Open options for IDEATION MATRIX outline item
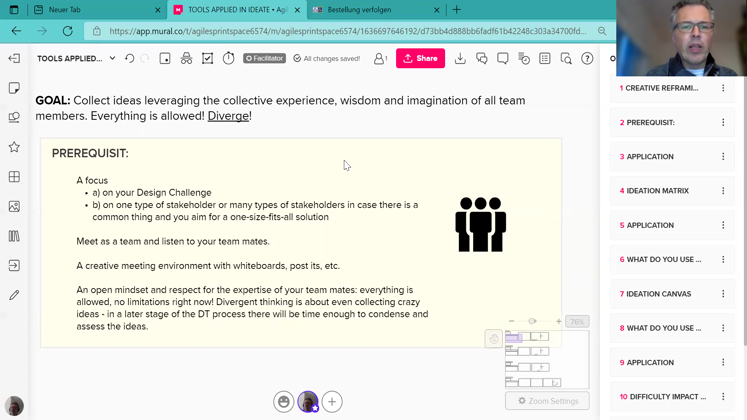Viewport: 747px width, 420px height. [x=723, y=190]
